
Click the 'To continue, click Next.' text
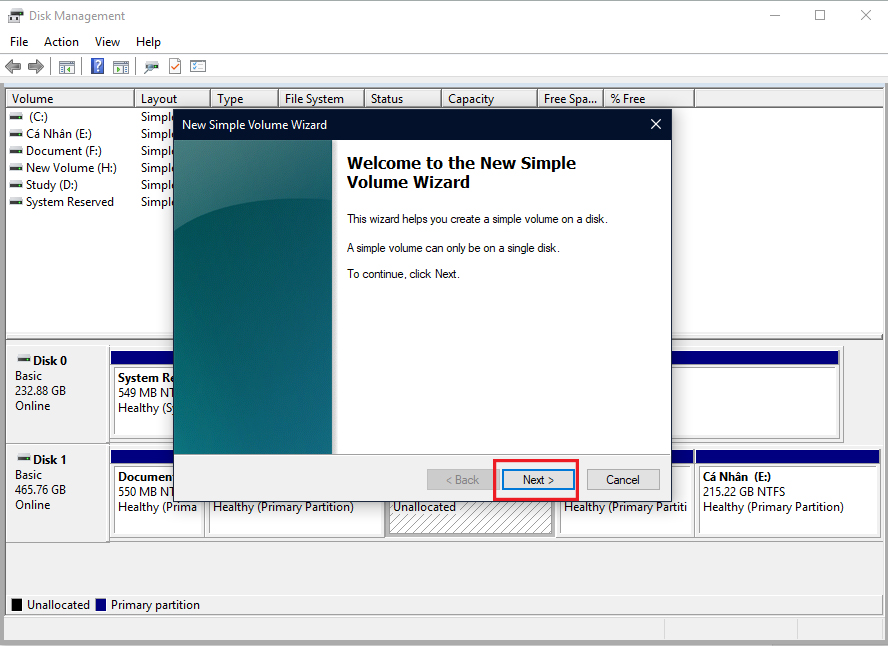[x=403, y=274]
